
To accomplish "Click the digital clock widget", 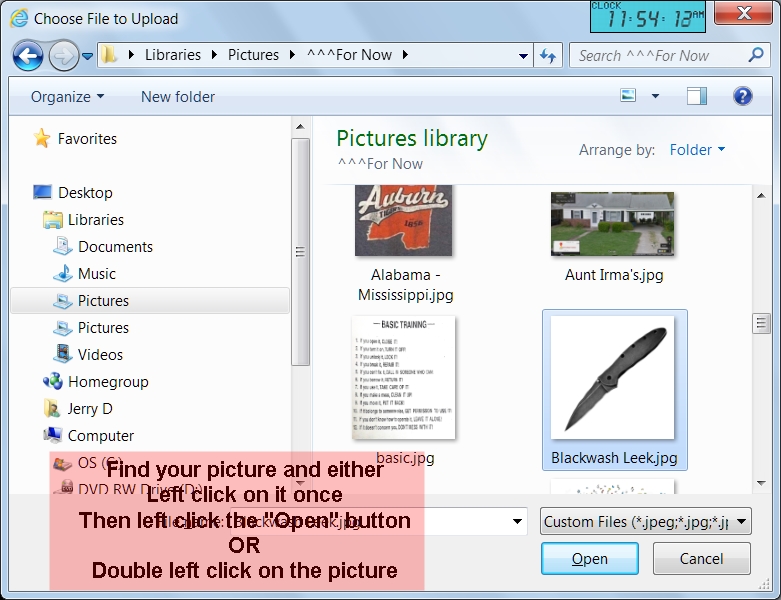I will point(648,16).
